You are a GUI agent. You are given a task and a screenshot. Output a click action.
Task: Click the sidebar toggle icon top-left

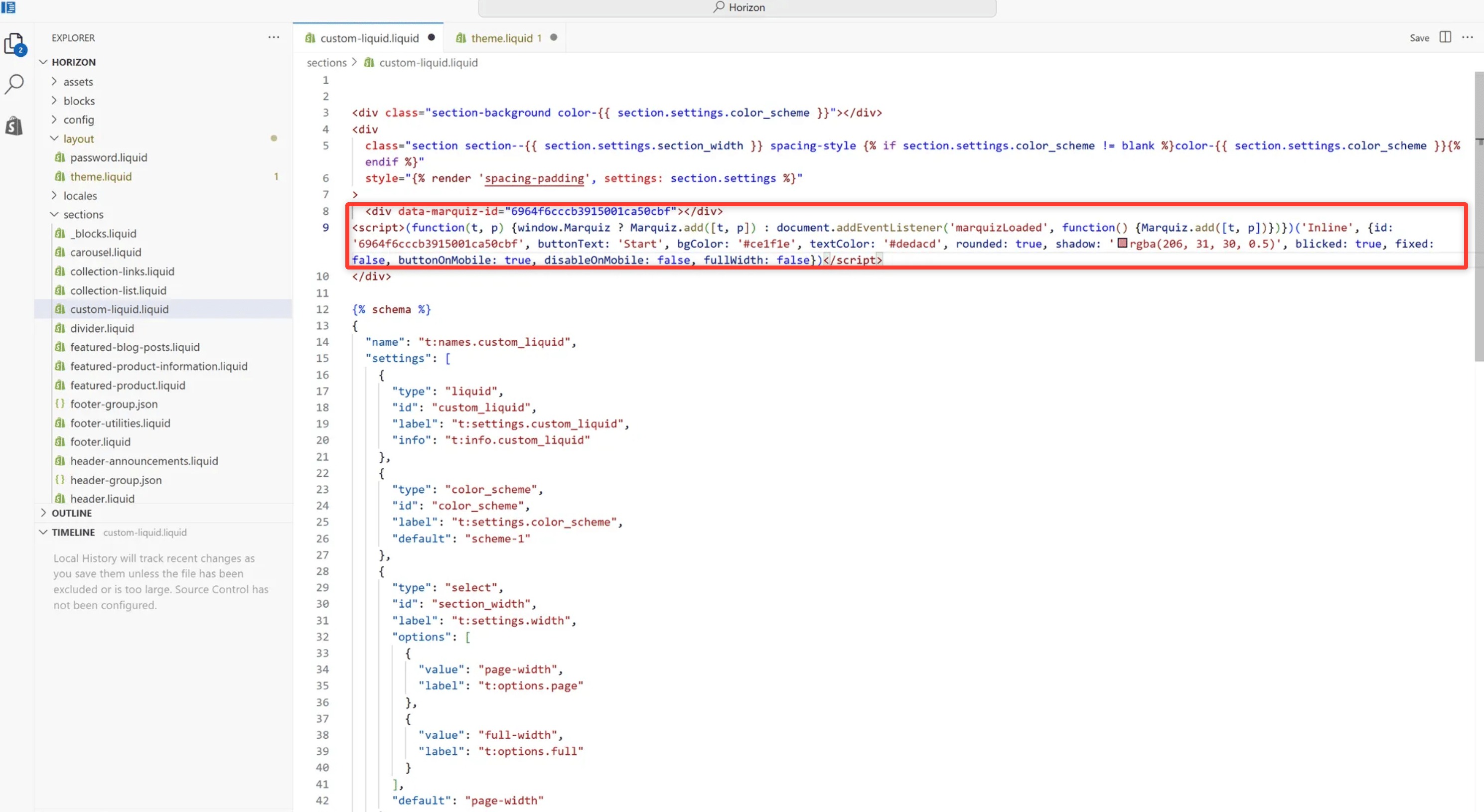click(8, 7)
